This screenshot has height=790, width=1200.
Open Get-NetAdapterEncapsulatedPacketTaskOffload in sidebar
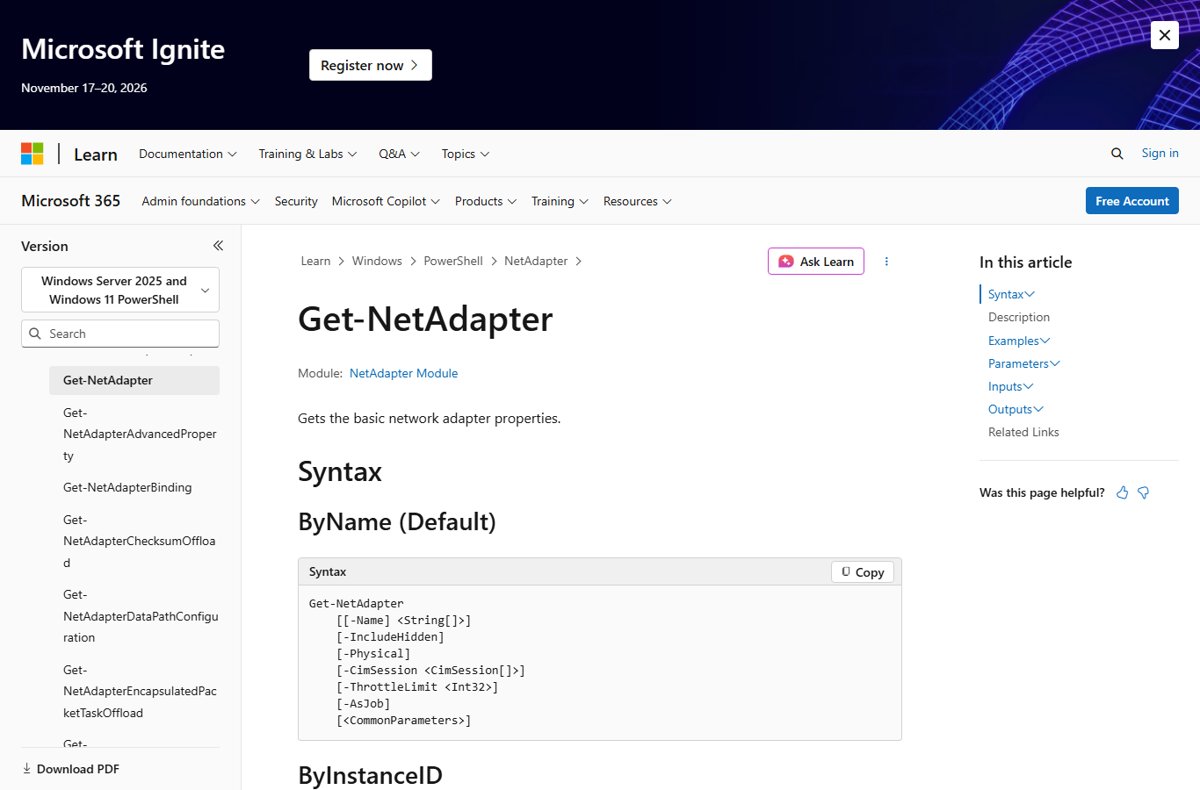(x=140, y=691)
